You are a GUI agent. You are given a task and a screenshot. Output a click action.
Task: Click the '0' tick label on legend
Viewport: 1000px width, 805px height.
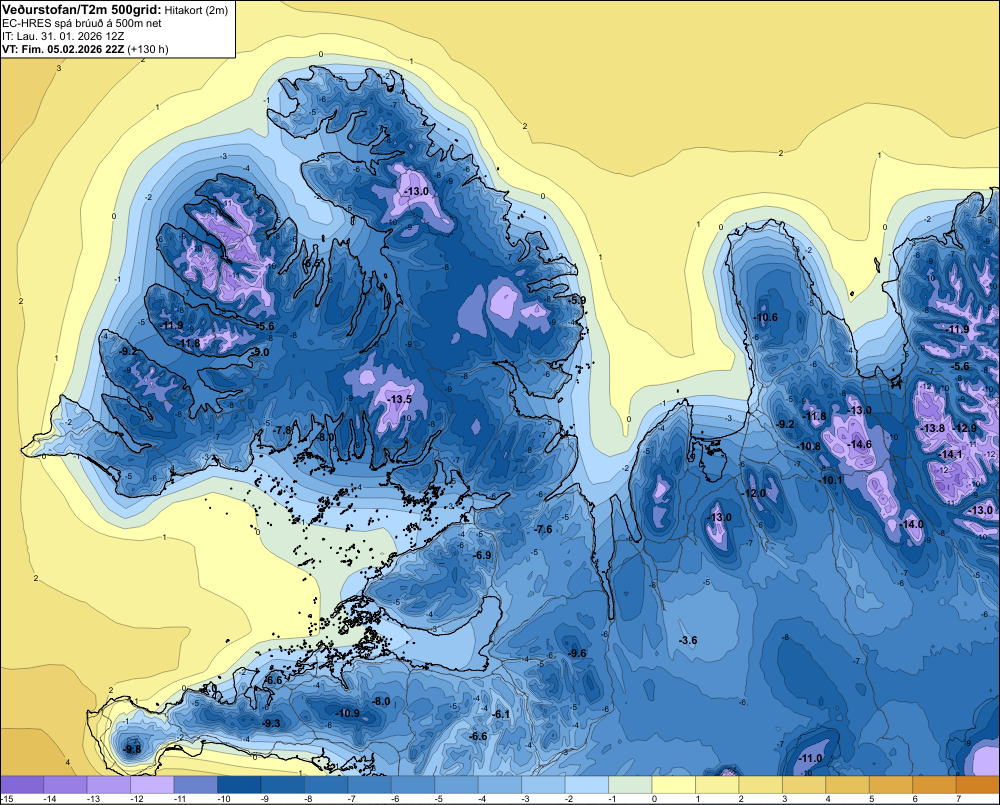coord(654,799)
